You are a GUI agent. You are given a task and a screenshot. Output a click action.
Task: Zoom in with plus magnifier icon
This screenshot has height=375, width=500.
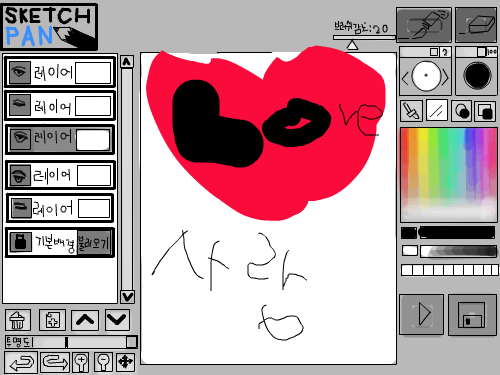point(81,362)
